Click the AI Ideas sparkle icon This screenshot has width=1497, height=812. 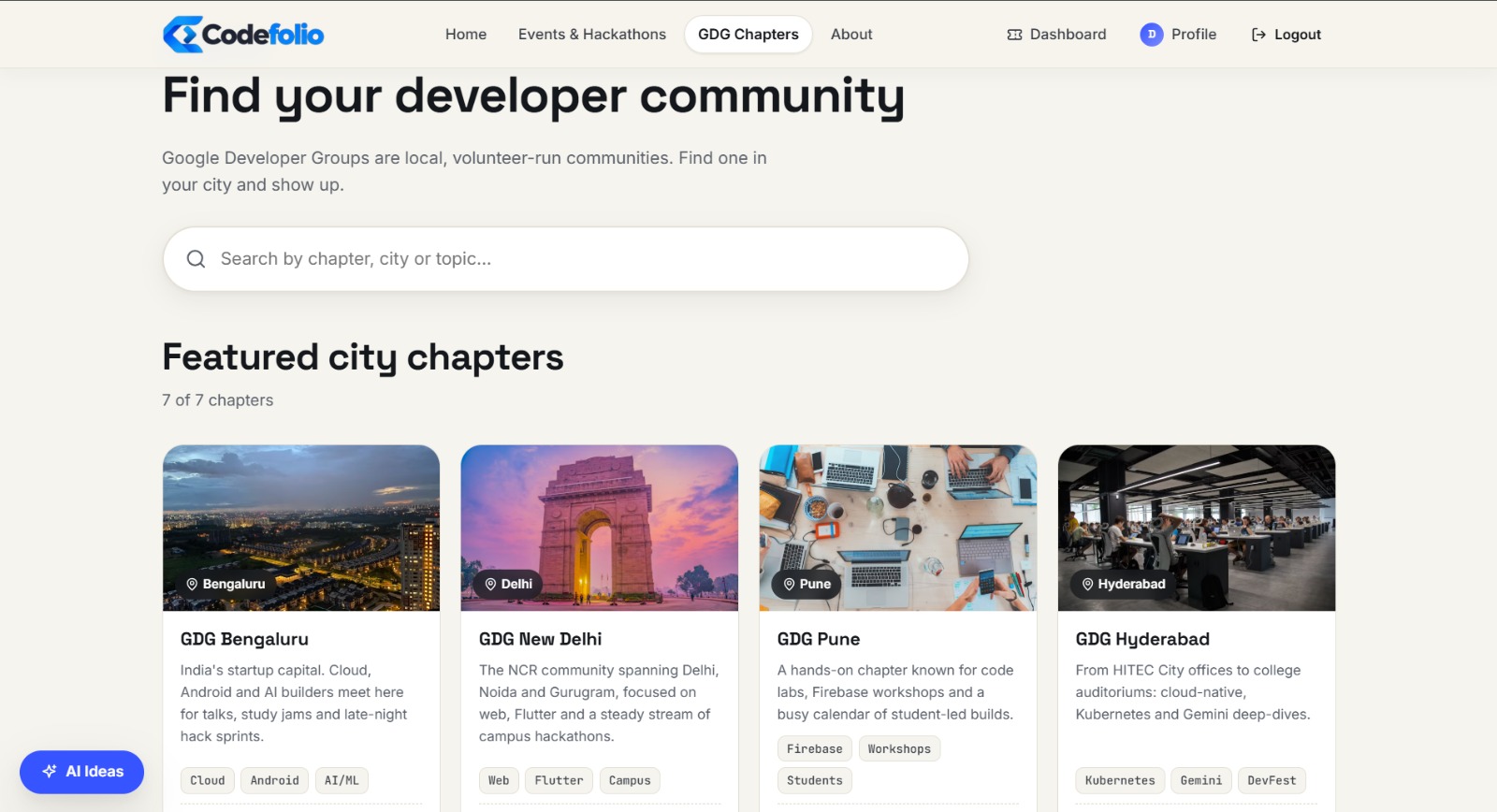(50, 772)
